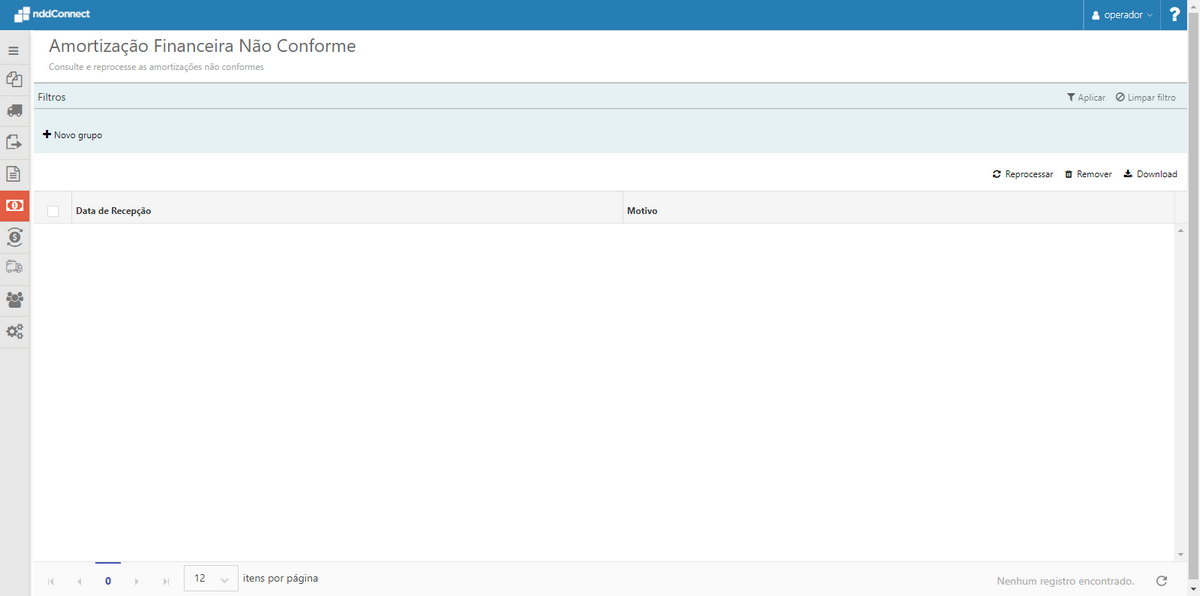Select the circular dollar refresh sidebar icon
This screenshot has height=596, width=1200.
14,237
